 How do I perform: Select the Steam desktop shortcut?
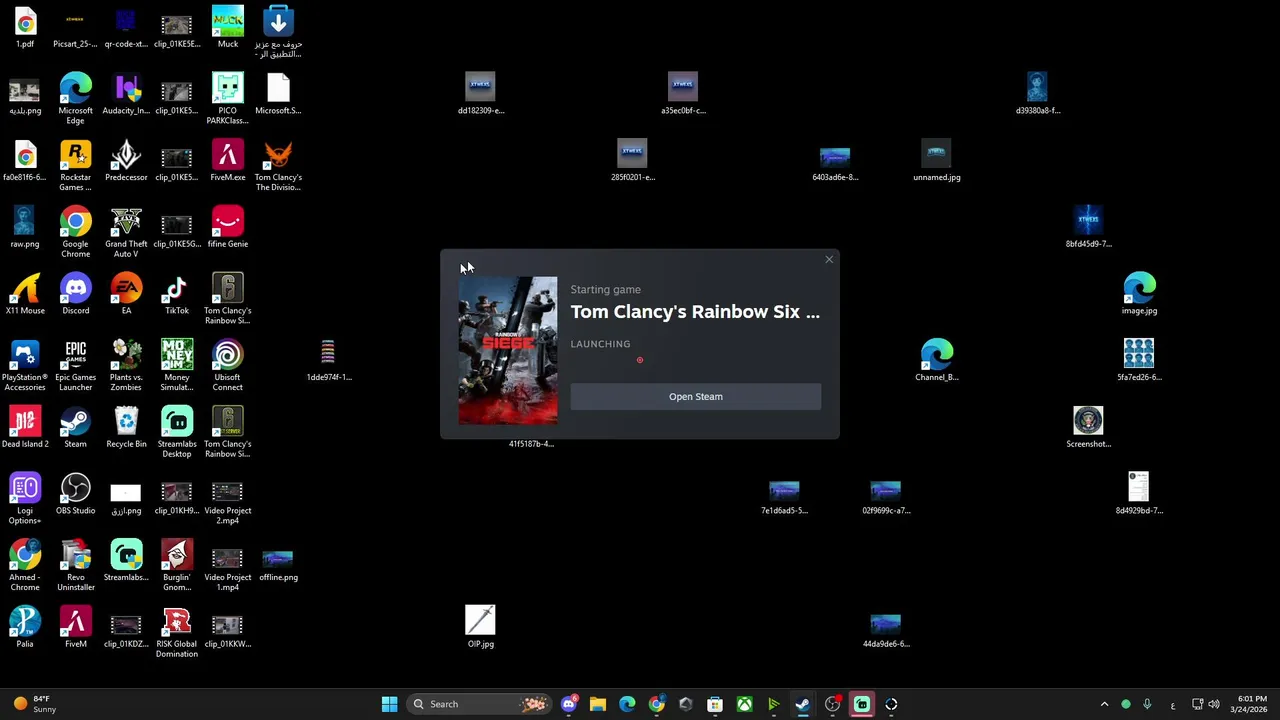75,428
